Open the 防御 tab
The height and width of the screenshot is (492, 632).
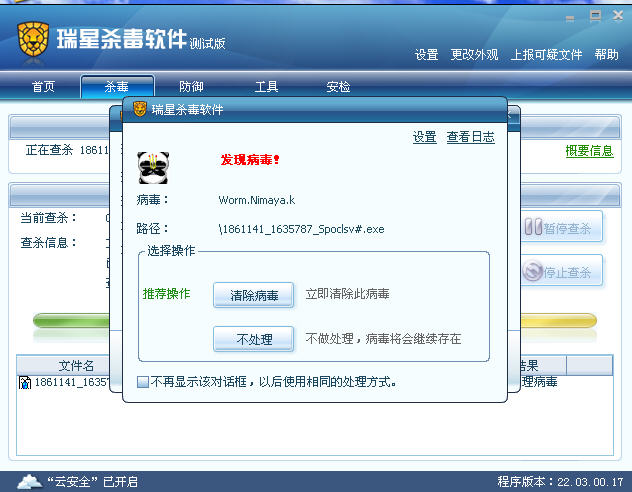click(x=191, y=87)
